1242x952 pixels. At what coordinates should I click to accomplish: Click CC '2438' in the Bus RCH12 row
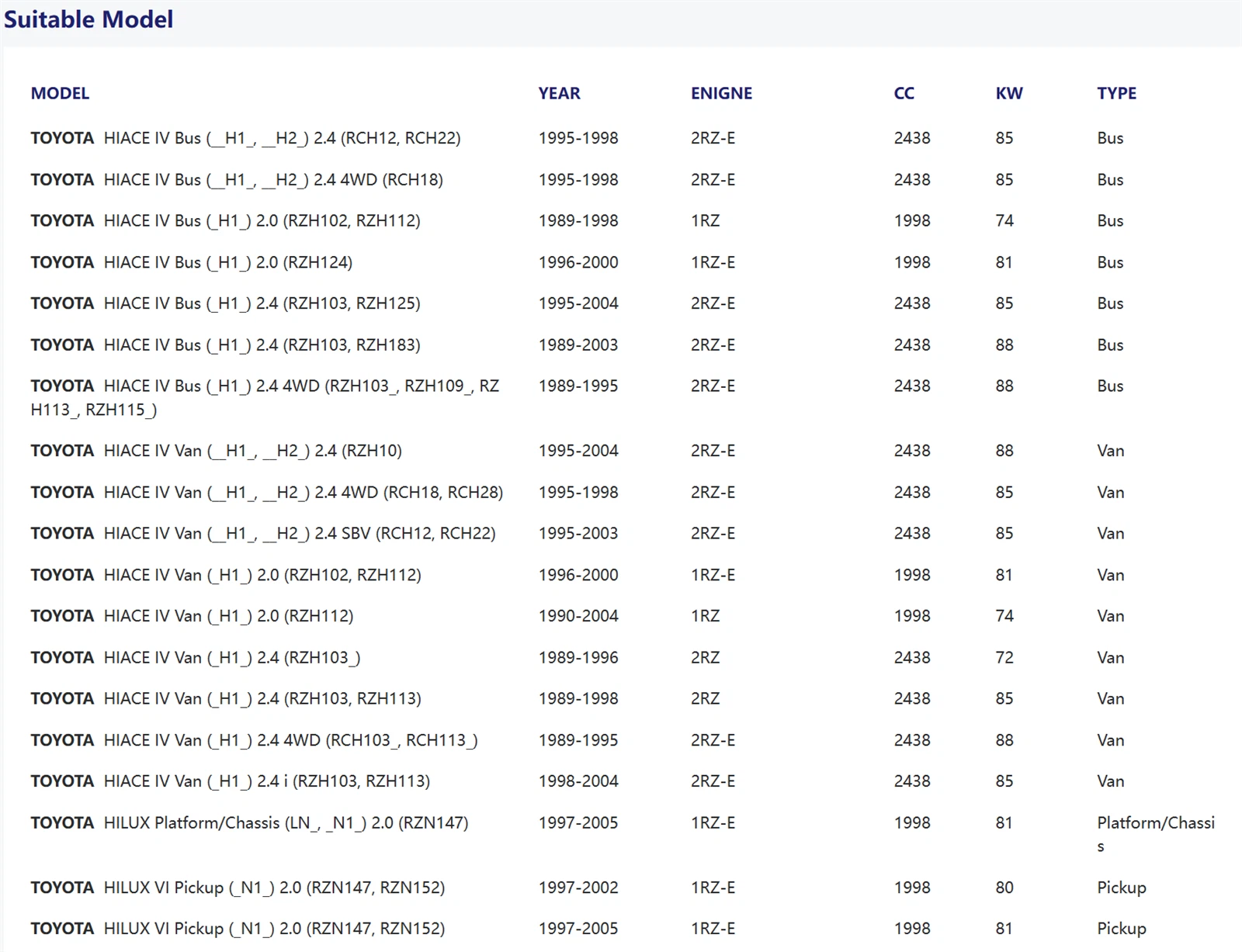(912, 138)
